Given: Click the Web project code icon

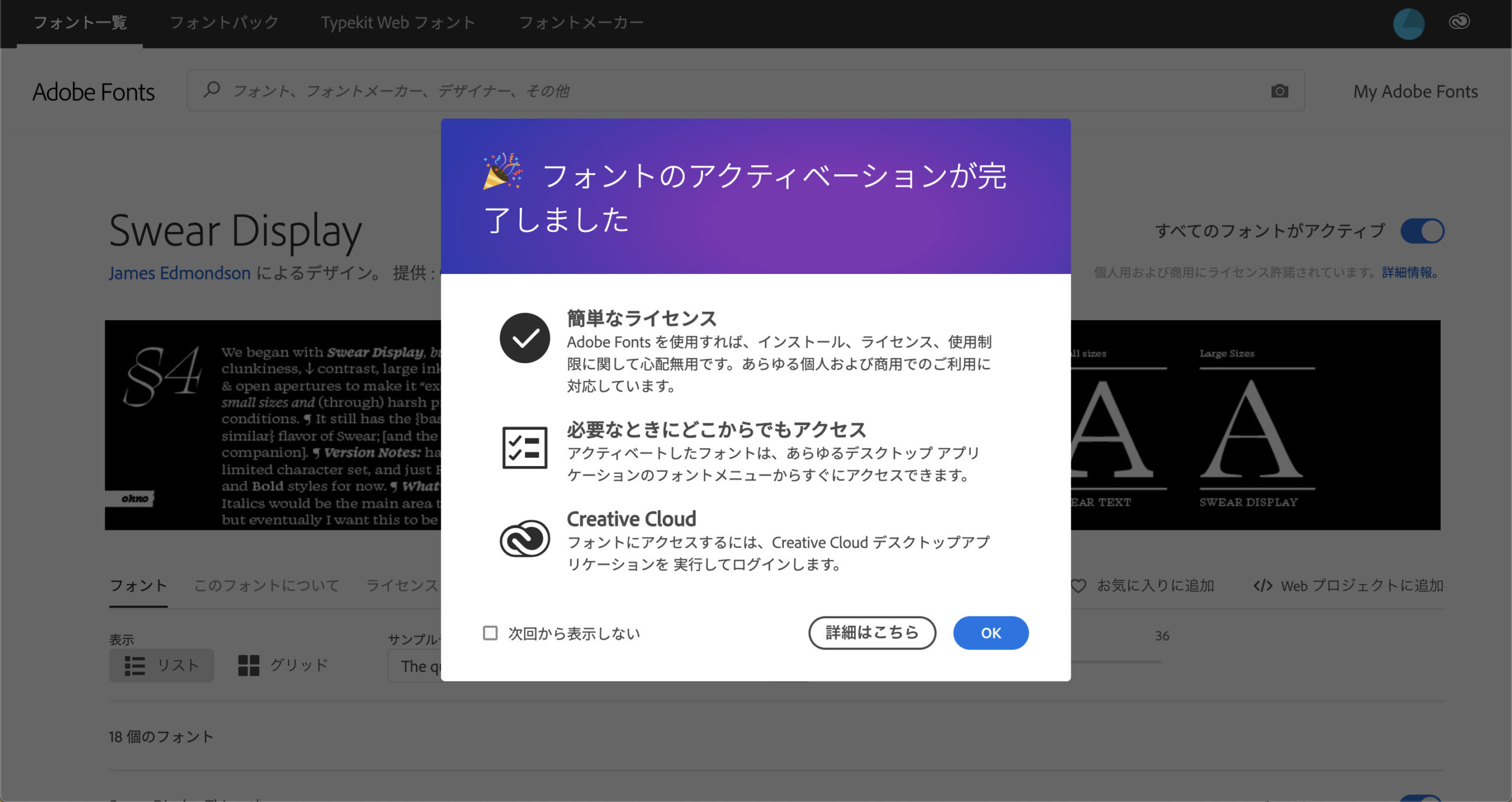Looking at the screenshot, I should [x=1263, y=586].
